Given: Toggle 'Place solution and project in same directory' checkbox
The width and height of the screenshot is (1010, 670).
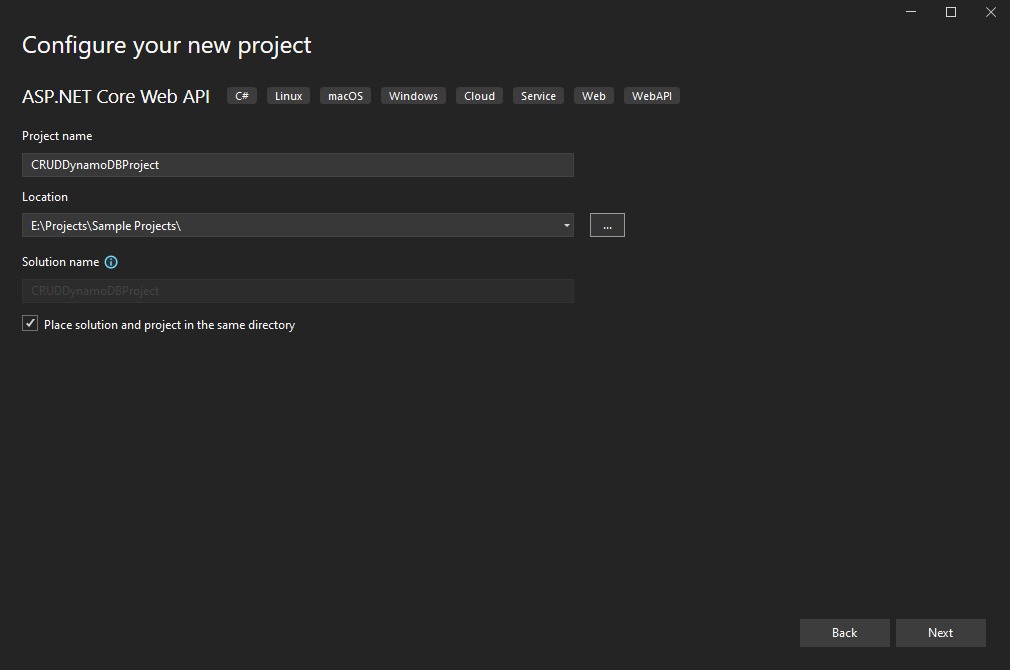Looking at the screenshot, I should (30, 323).
